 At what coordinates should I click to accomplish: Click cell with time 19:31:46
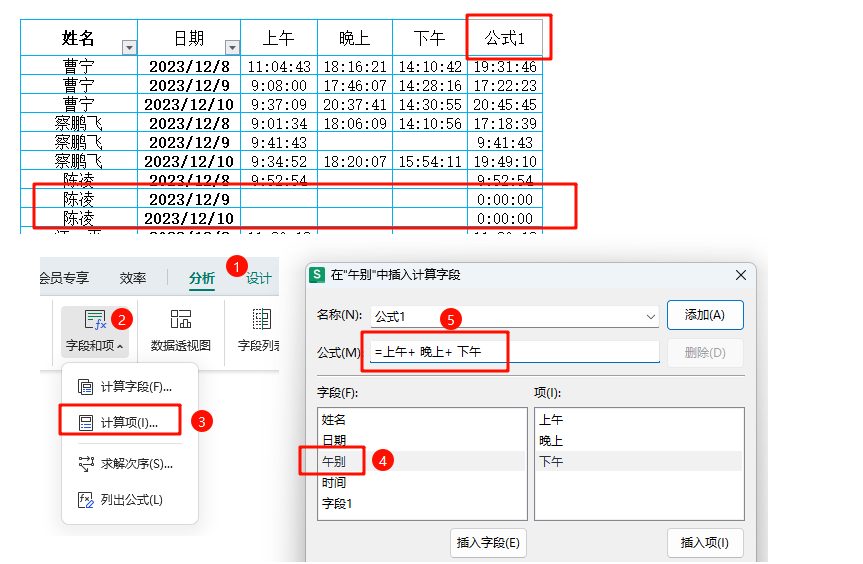[505, 67]
